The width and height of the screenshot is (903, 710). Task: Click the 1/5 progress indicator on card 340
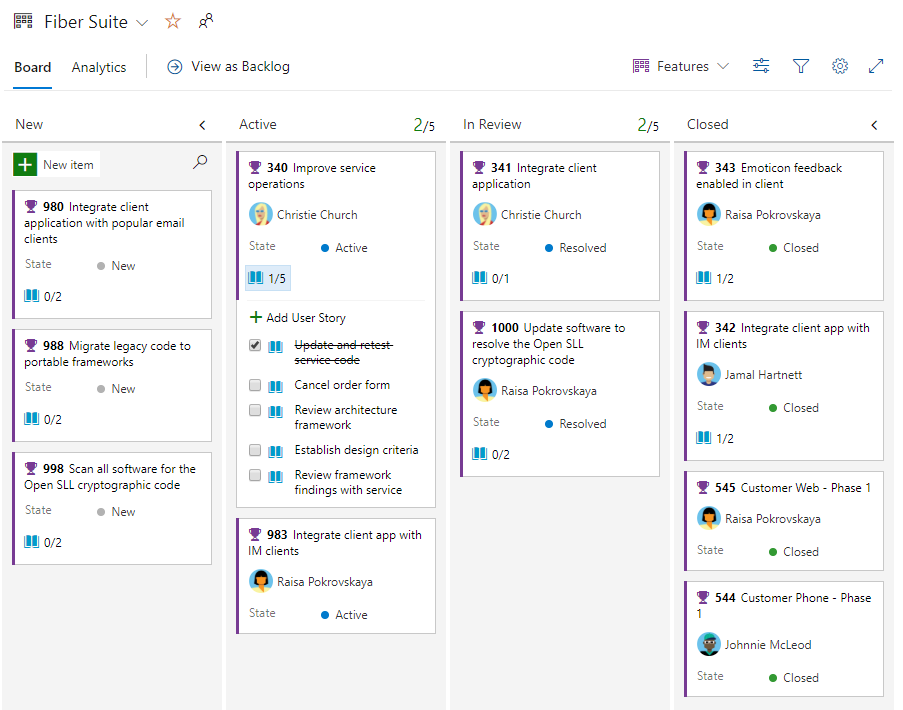point(267,277)
